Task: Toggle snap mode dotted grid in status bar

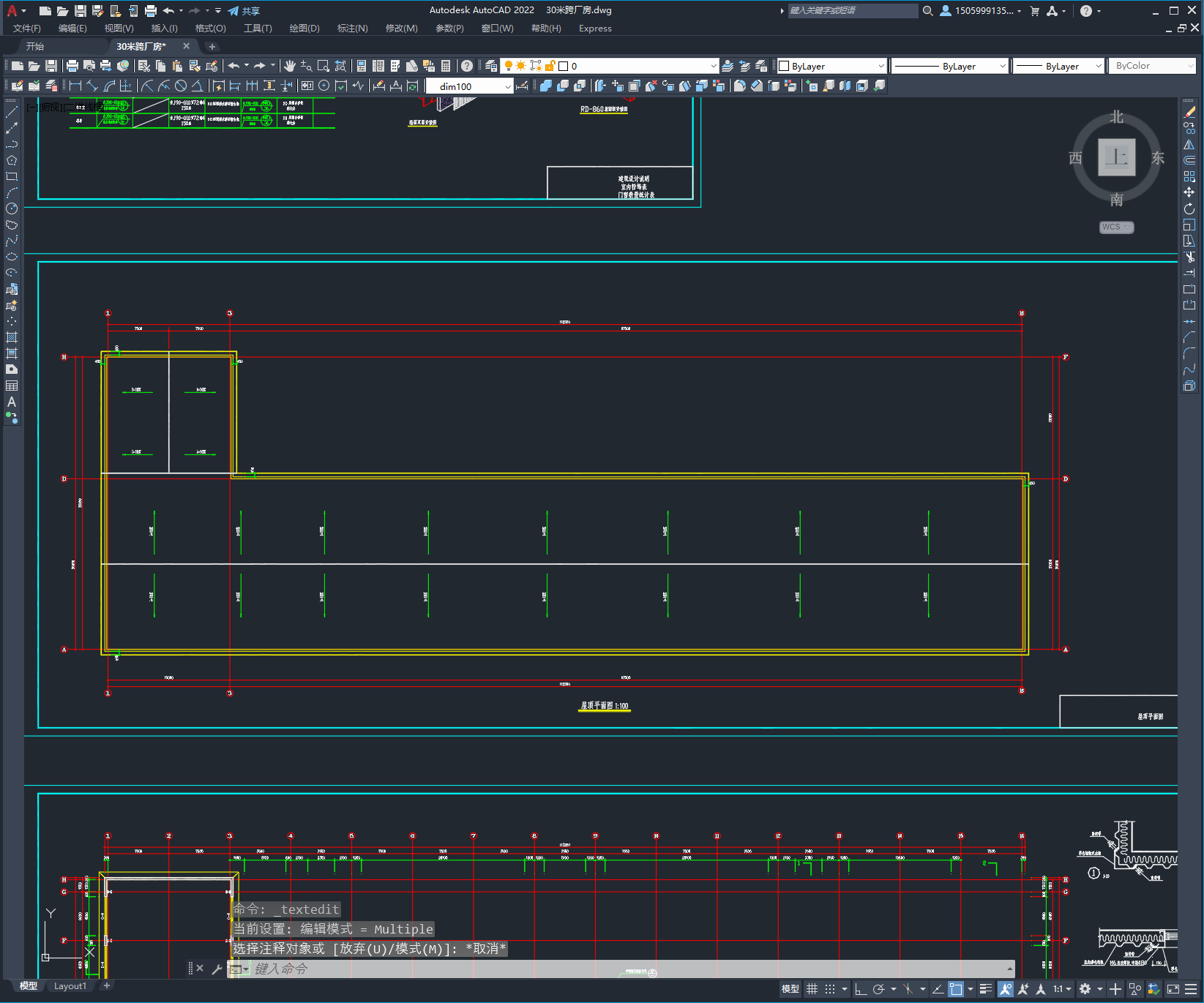Action: click(830, 989)
